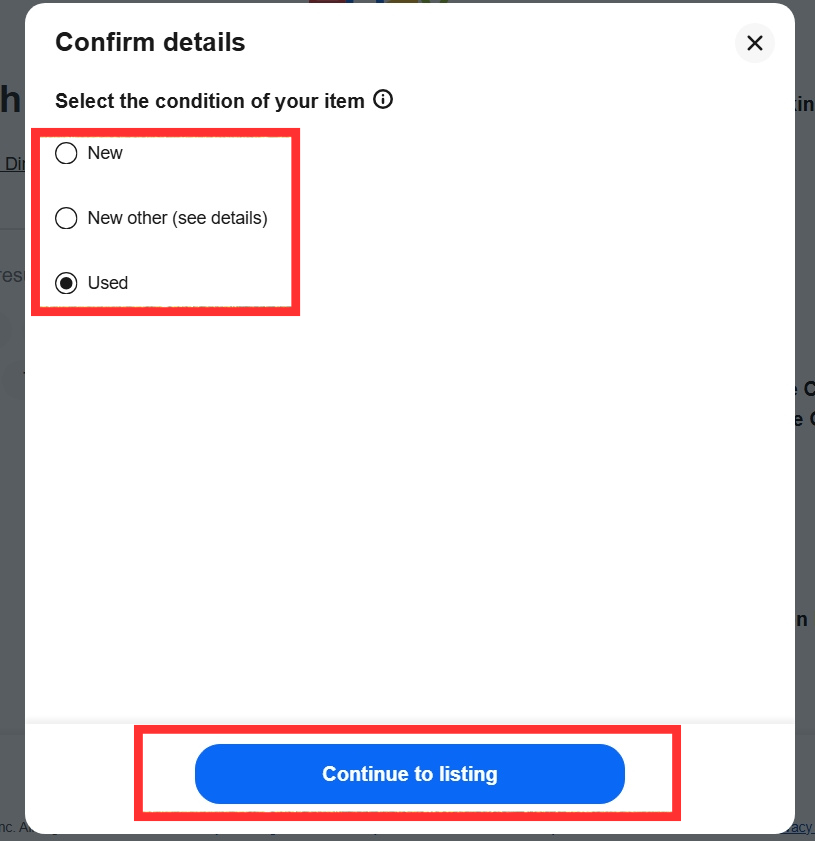The width and height of the screenshot is (815, 841).
Task: Click the info icon beside condition heading
Action: coord(382,100)
